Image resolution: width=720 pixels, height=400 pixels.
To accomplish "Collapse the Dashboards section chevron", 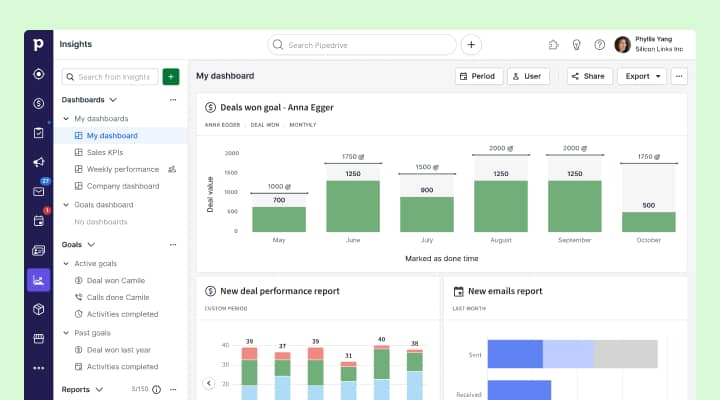I will (113, 100).
